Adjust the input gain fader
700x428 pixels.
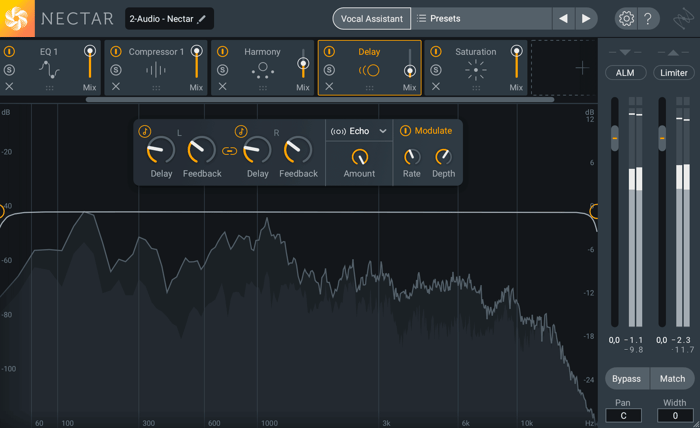point(615,138)
